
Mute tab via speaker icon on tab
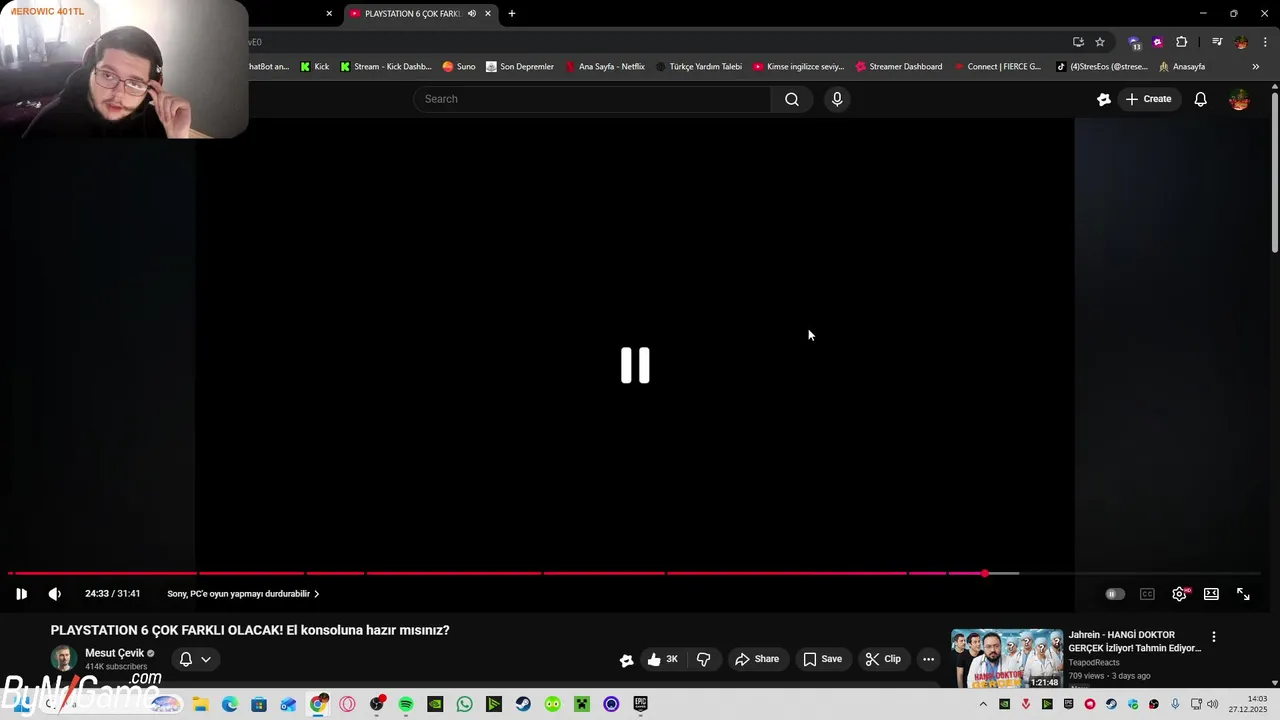tap(472, 14)
